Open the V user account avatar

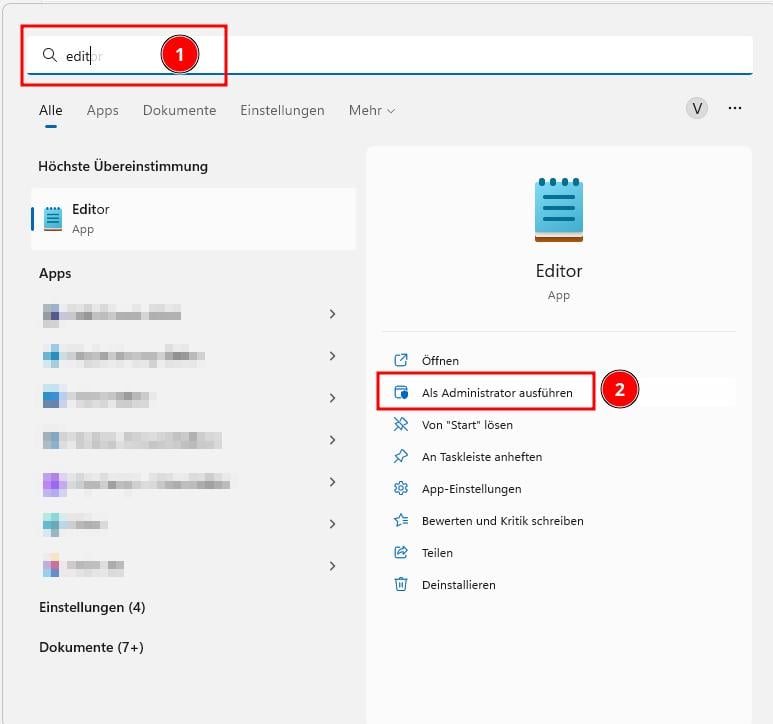tap(697, 108)
